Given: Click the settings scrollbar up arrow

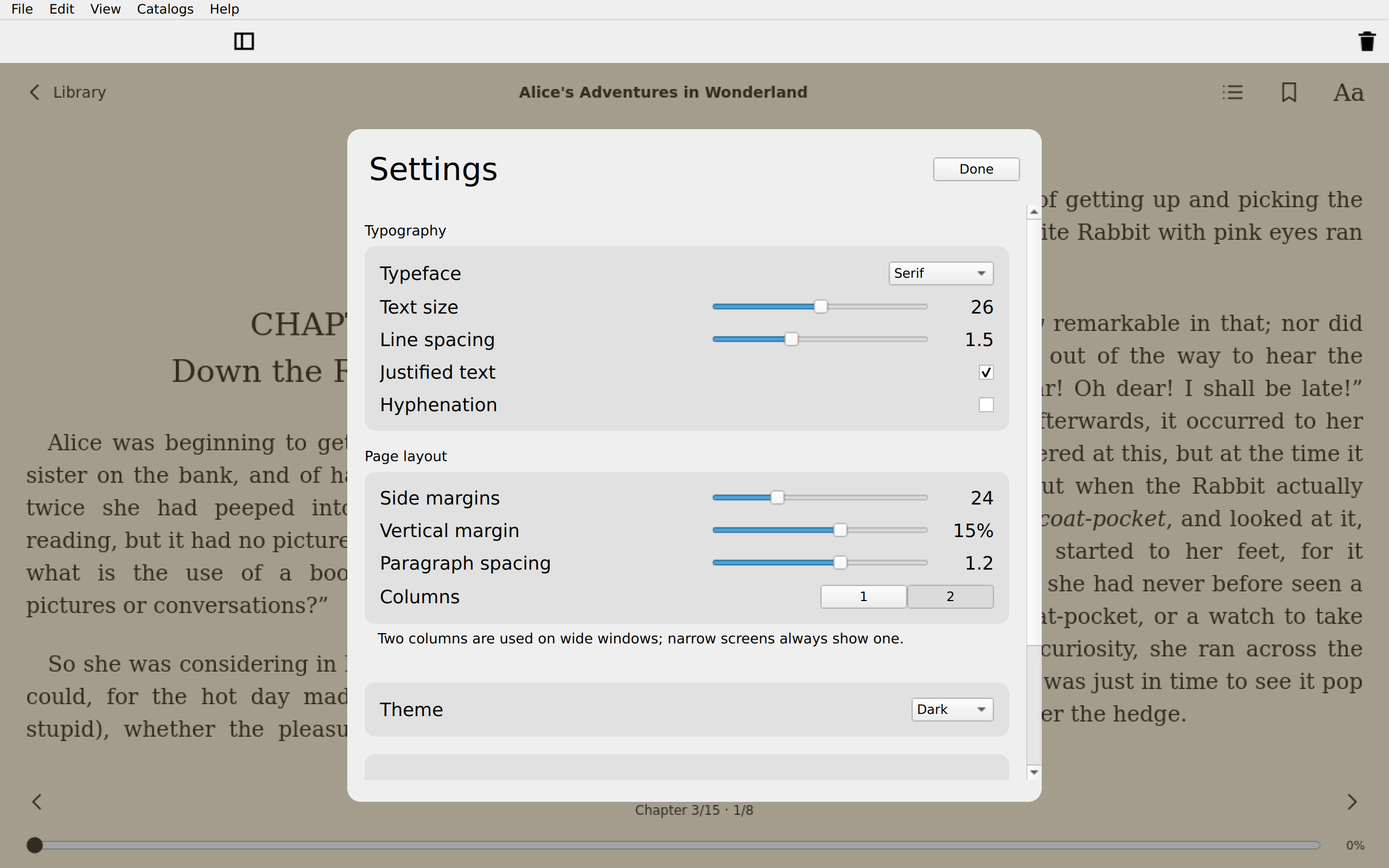Looking at the screenshot, I should click(x=1034, y=212).
